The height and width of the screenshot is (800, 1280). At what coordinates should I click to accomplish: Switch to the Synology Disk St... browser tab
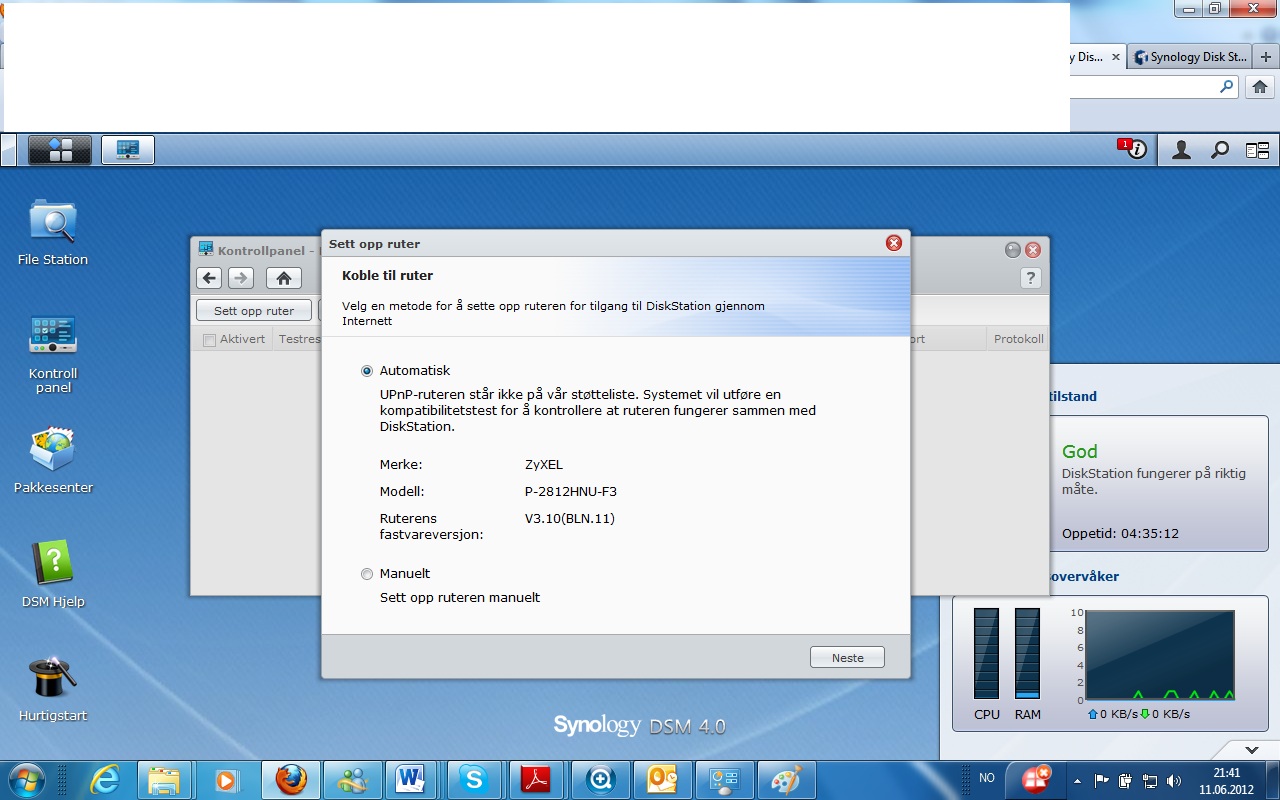pos(1190,57)
